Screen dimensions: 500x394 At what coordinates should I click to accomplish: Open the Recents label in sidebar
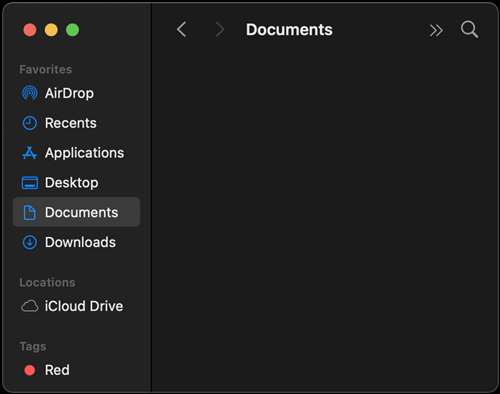(x=71, y=123)
